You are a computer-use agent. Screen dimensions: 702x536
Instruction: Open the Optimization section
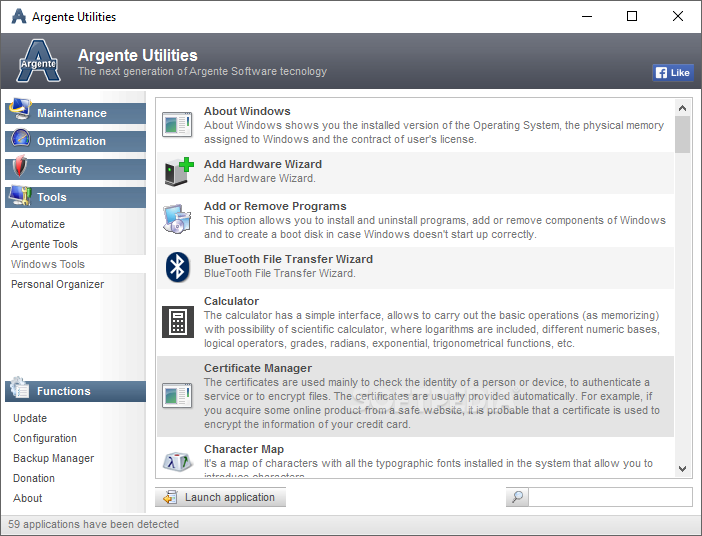click(x=76, y=141)
